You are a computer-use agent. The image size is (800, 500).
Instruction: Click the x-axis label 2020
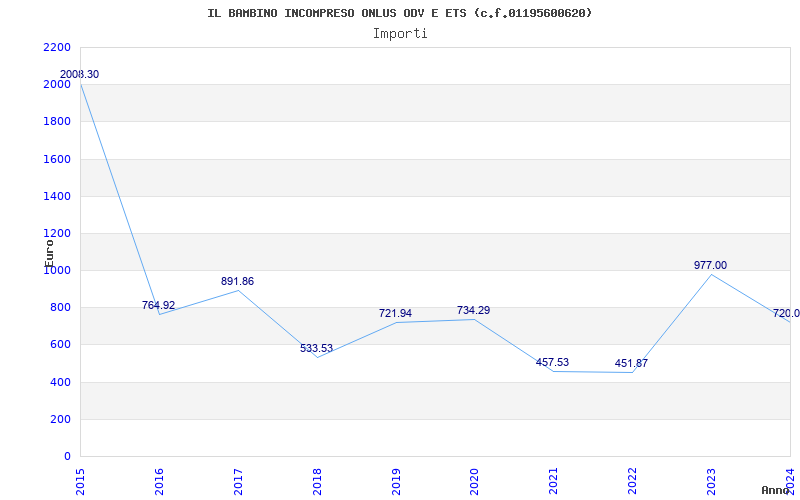click(x=474, y=481)
